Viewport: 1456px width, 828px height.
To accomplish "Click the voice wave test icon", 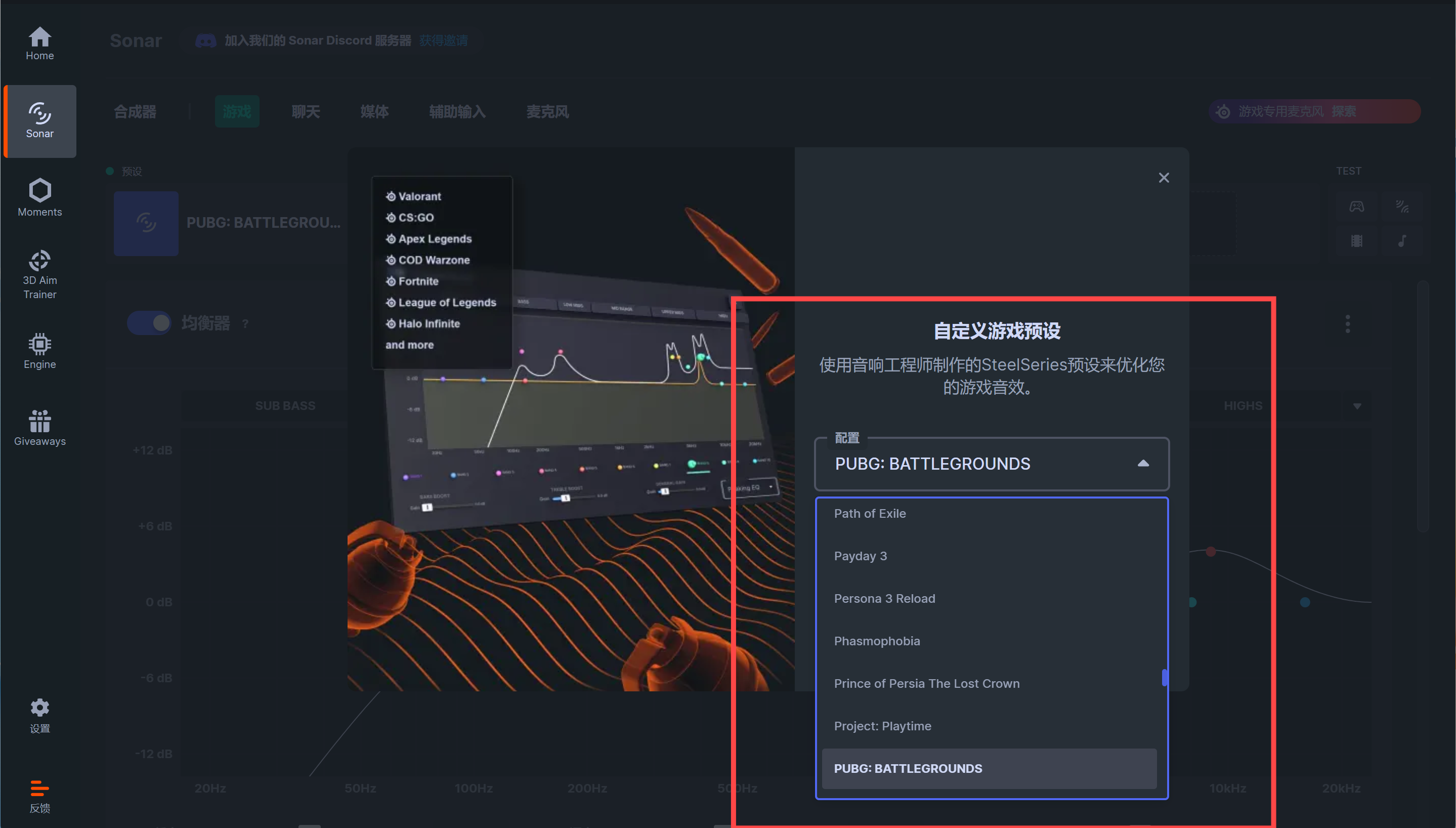I will coord(1402,206).
